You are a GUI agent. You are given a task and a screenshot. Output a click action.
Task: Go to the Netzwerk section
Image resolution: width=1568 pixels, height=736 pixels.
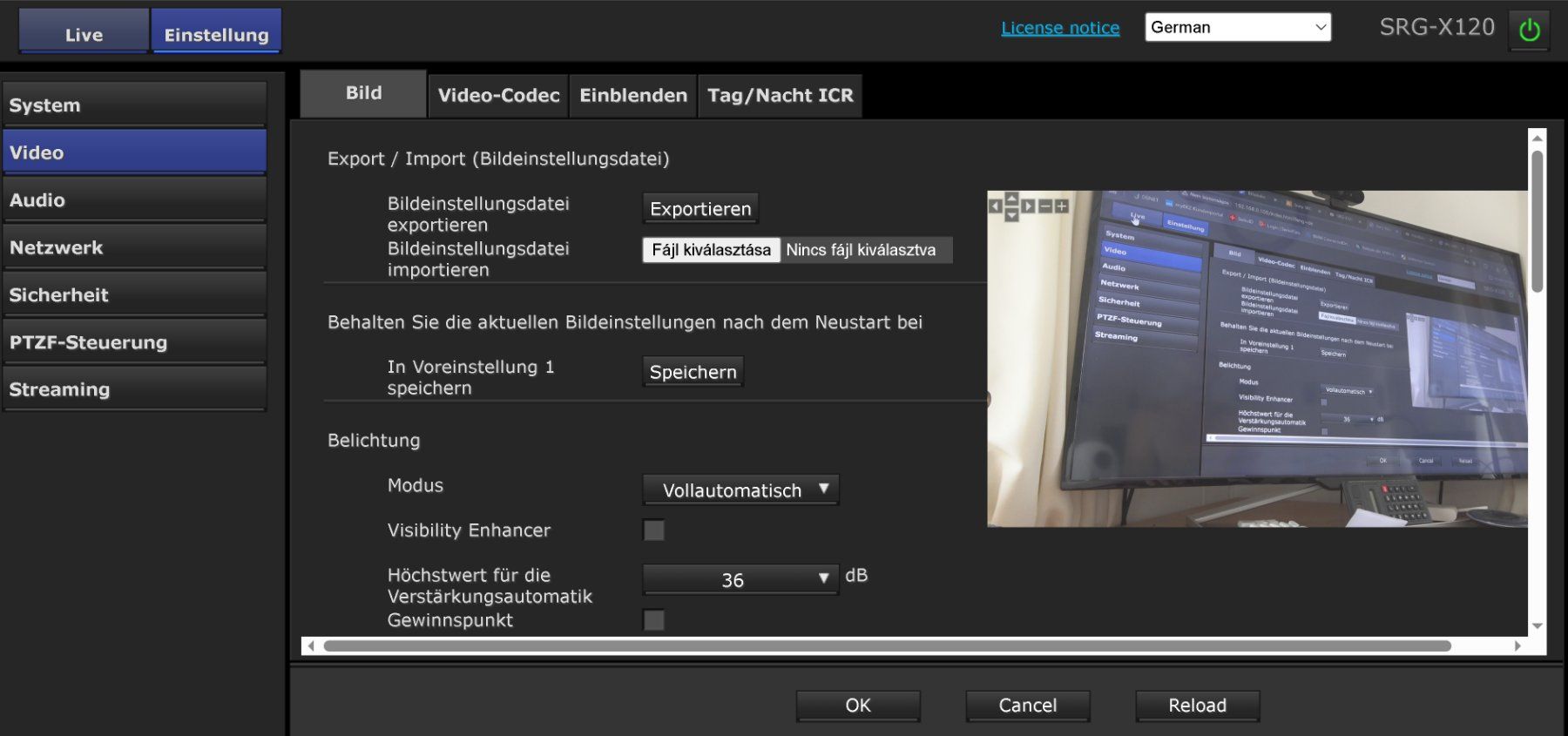pos(134,246)
